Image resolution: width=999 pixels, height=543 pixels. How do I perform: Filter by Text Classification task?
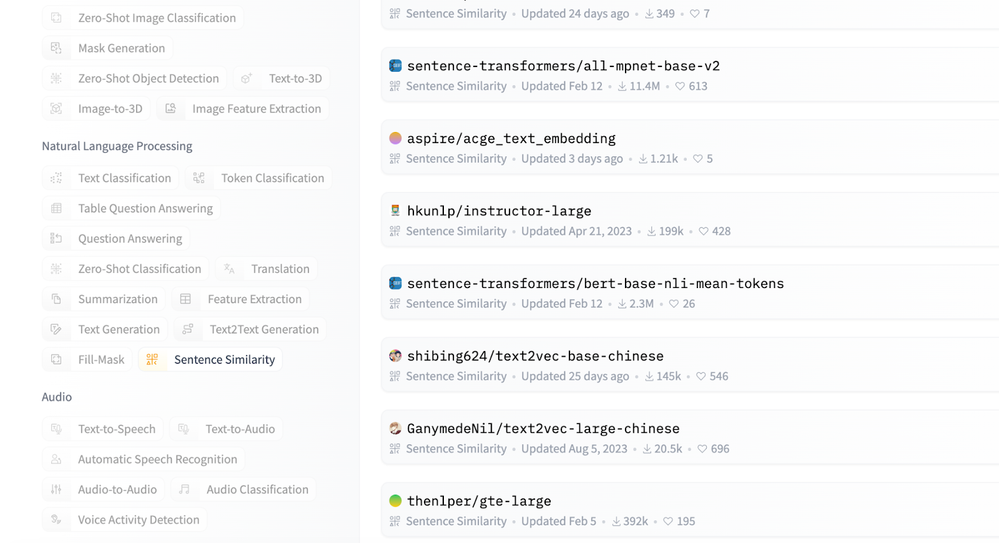tap(112, 178)
